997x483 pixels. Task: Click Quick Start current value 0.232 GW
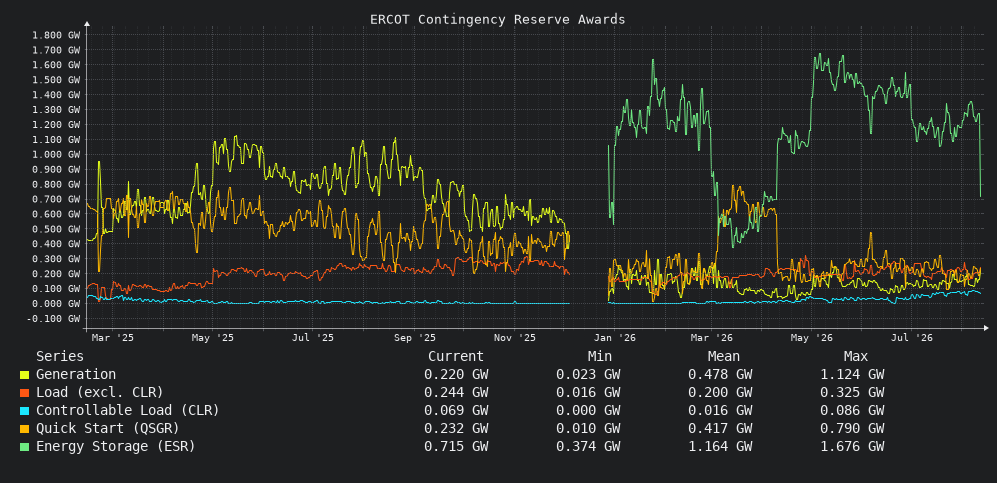coord(456,428)
